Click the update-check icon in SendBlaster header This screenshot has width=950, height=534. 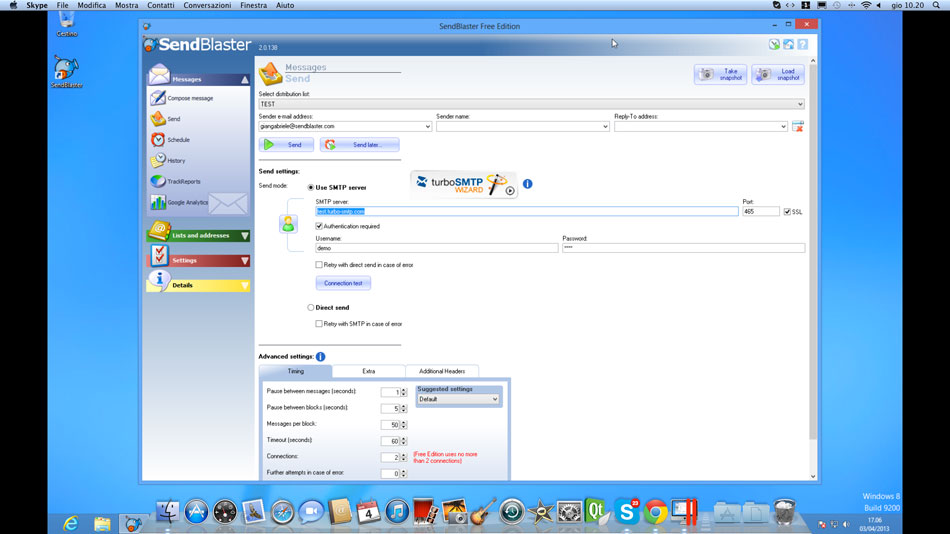(x=774, y=44)
